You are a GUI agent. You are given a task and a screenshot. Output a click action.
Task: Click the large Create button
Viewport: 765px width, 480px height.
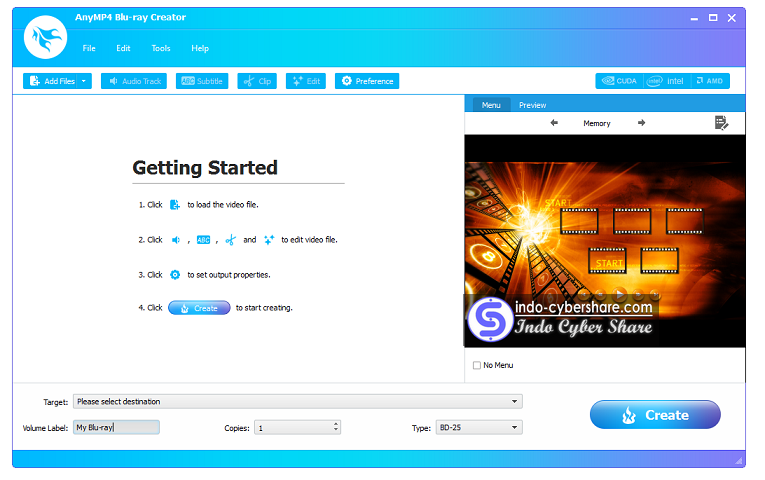[x=655, y=415]
